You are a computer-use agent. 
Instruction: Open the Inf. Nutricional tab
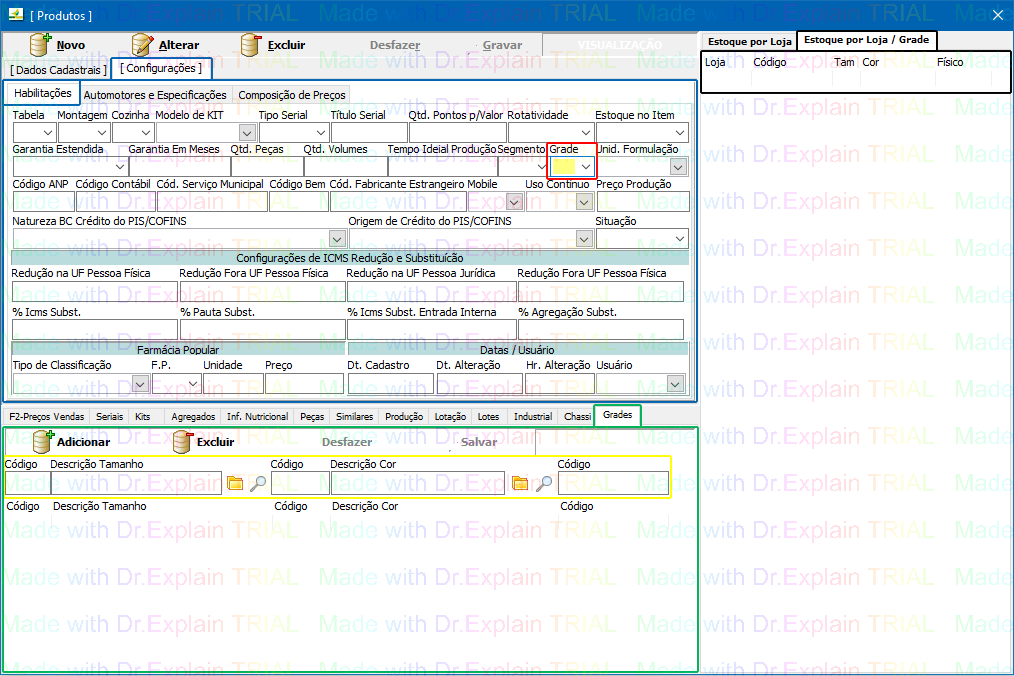pyautogui.click(x=257, y=417)
